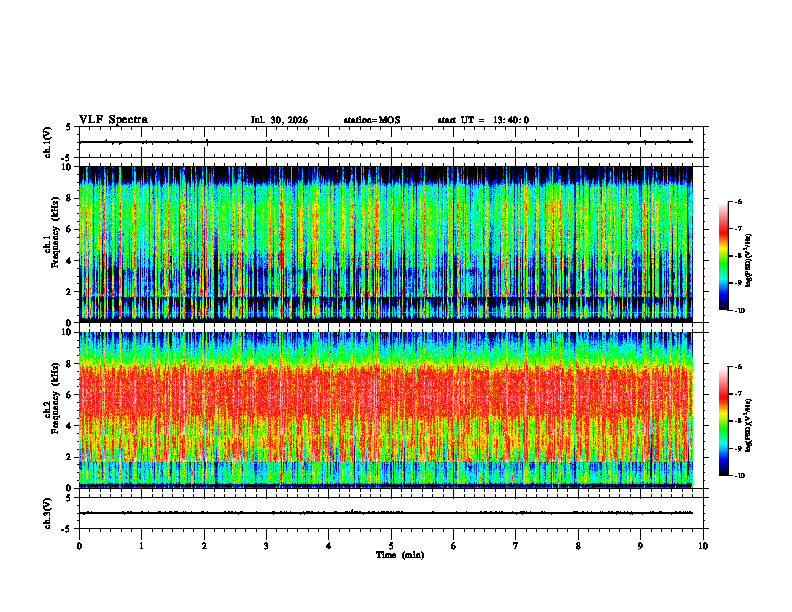Click the ch.3 voltage waveform trace
The width and height of the screenshot is (792, 612).
pyautogui.click(x=386, y=513)
